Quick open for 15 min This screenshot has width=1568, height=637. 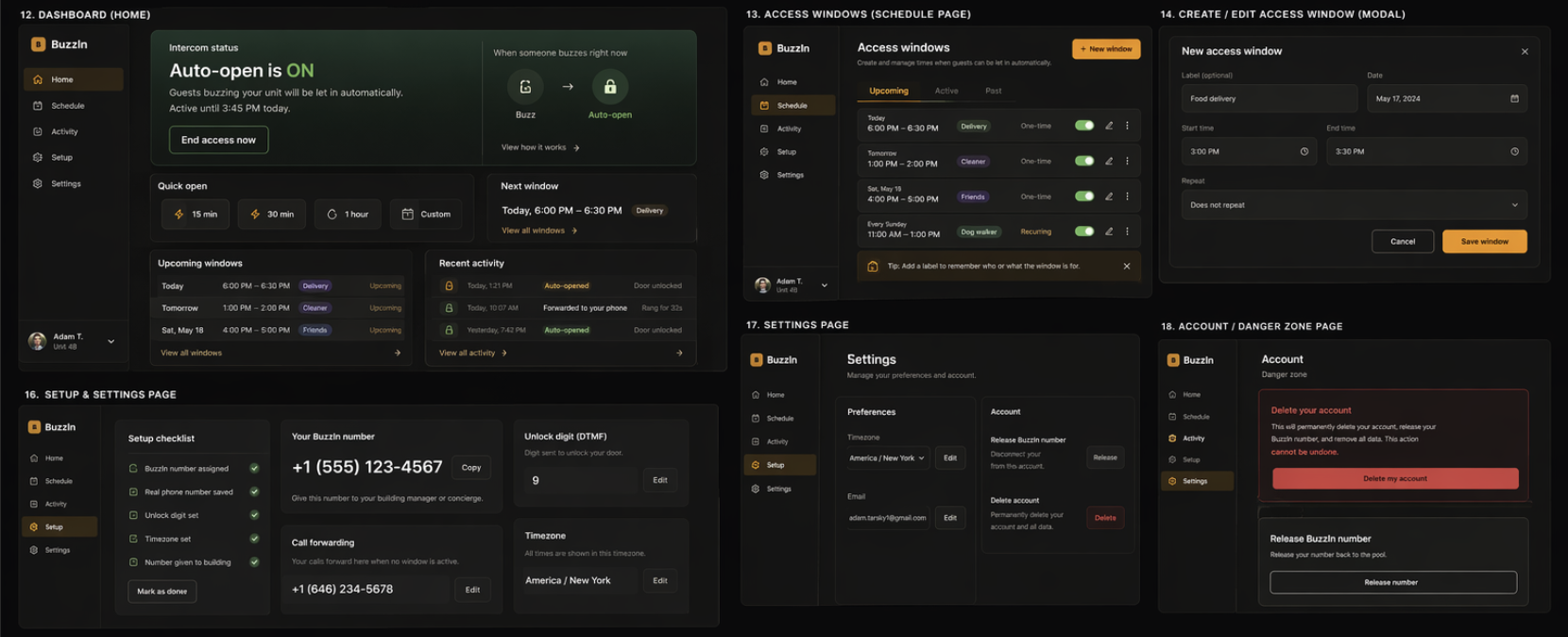point(196,215)
